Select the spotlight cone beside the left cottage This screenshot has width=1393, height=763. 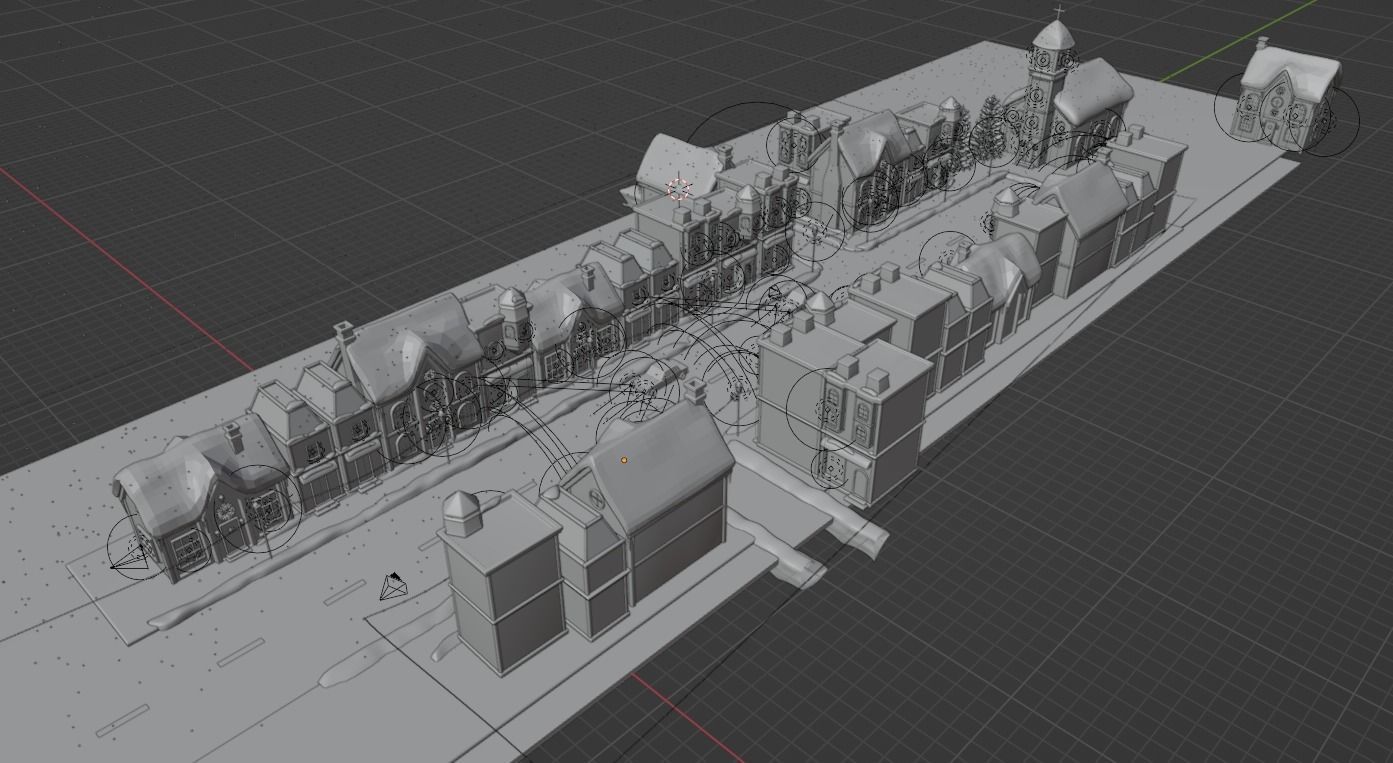[x=130, y=557]
